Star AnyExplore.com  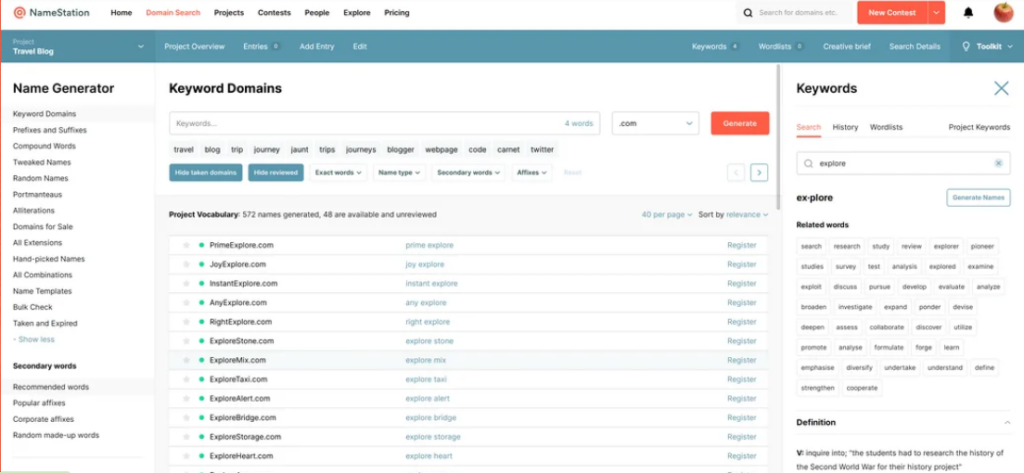(x=186, y=302)
